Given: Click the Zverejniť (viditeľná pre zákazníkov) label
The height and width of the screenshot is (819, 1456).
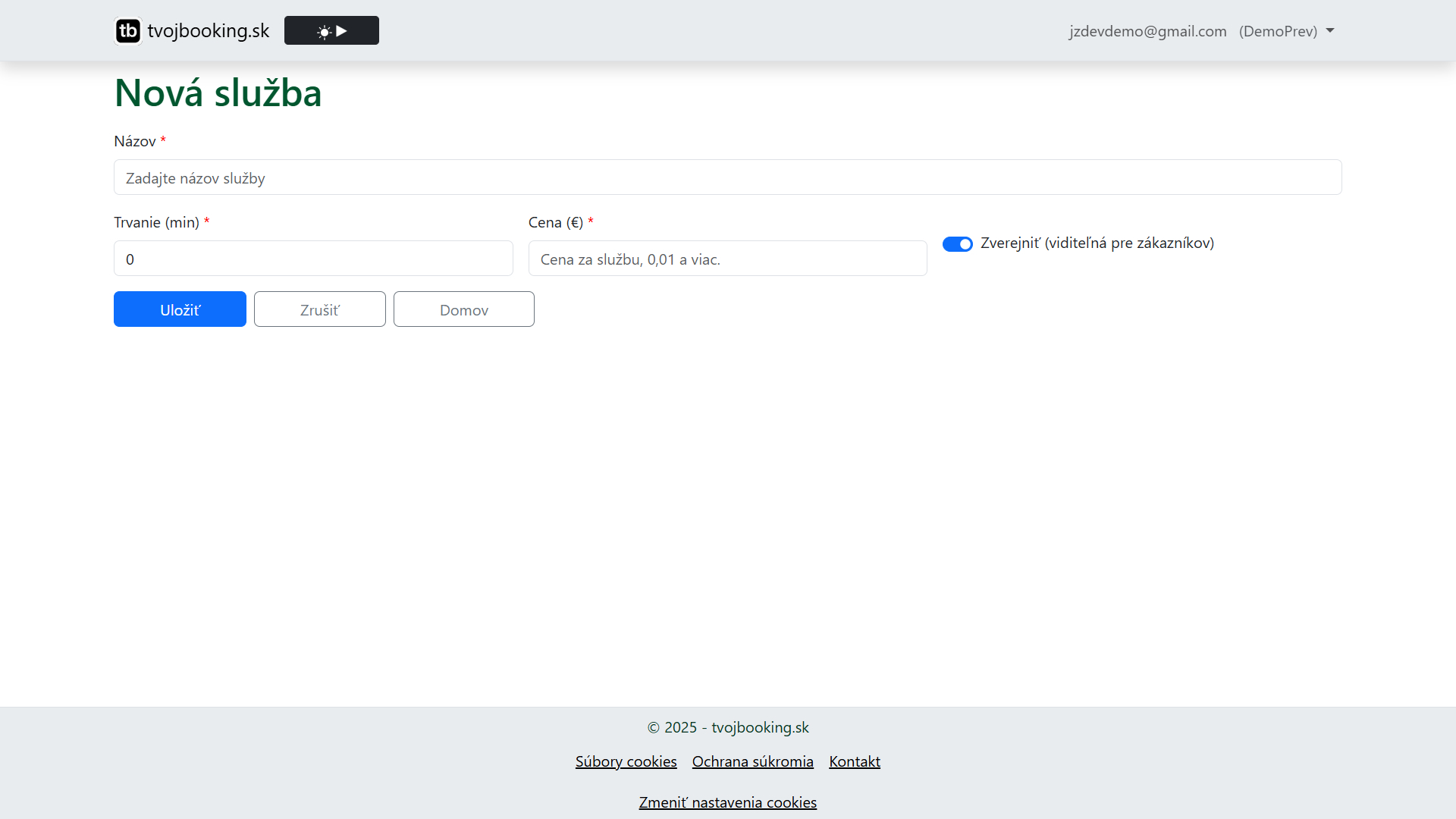Looking at the screenshot, I should [1097, 243].
